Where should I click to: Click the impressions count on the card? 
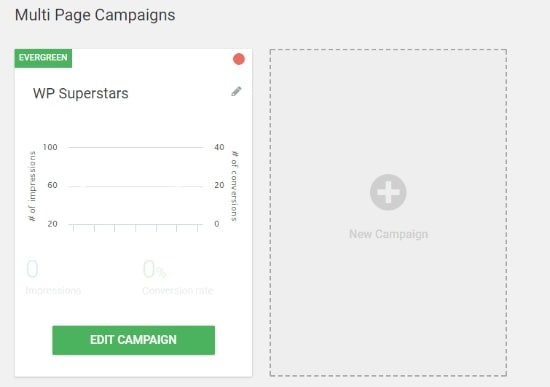click(x=32, y=269)
